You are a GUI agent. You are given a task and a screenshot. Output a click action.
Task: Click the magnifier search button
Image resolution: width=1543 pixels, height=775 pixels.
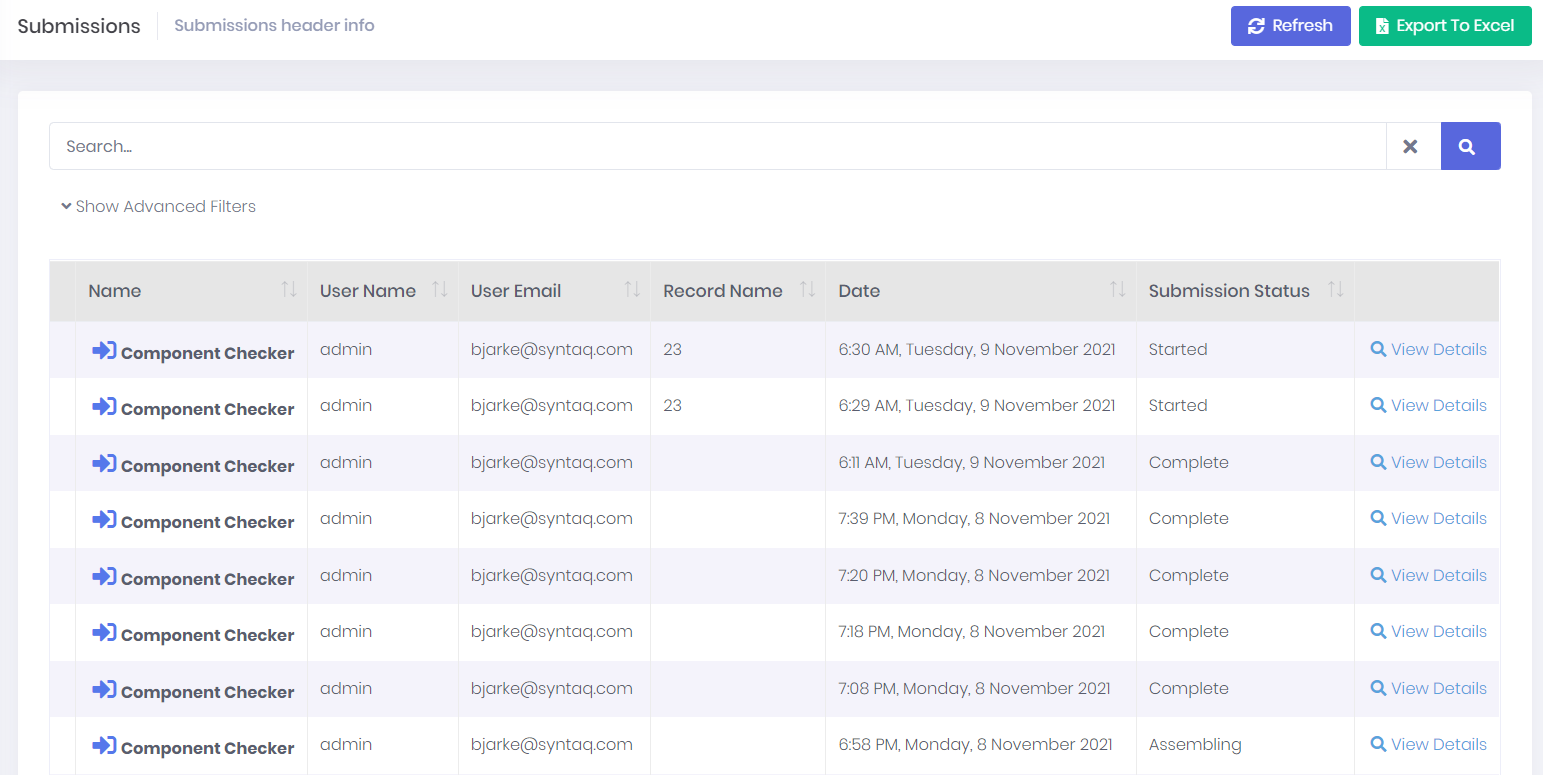click(1470, 146)
